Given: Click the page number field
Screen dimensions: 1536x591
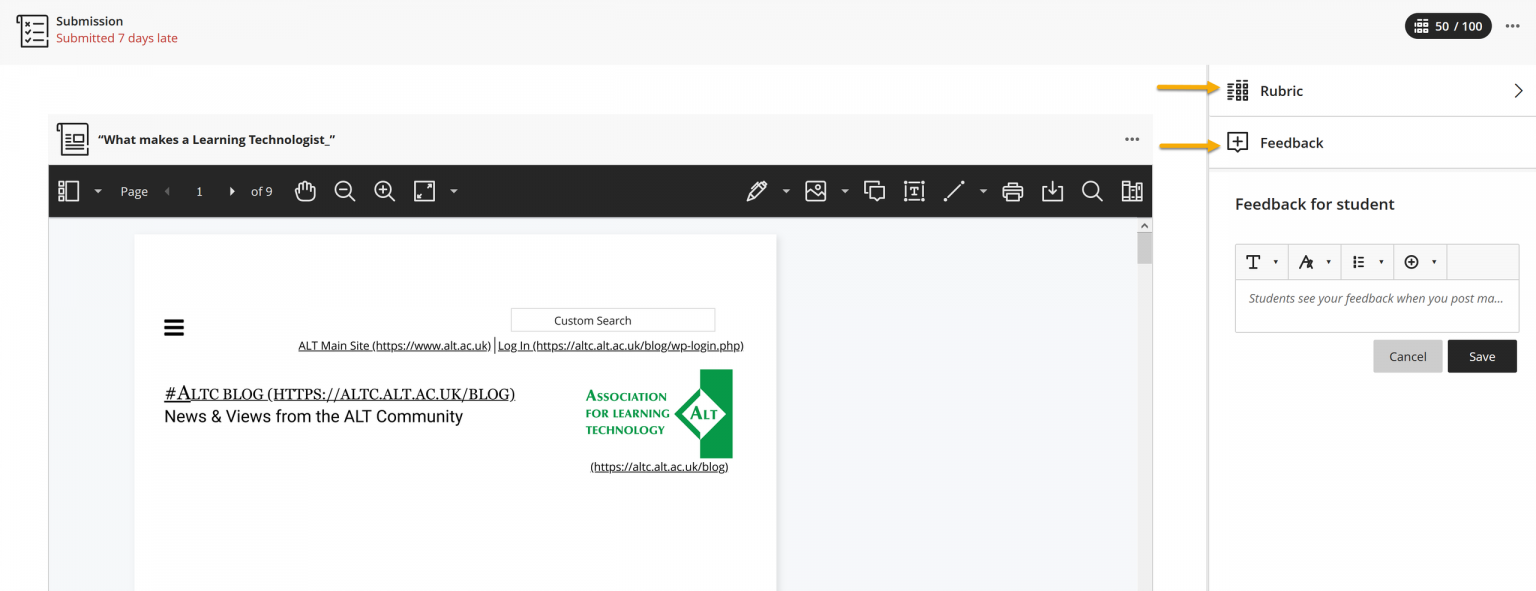Looking at the screenshot, I should [x=199, y=191].
